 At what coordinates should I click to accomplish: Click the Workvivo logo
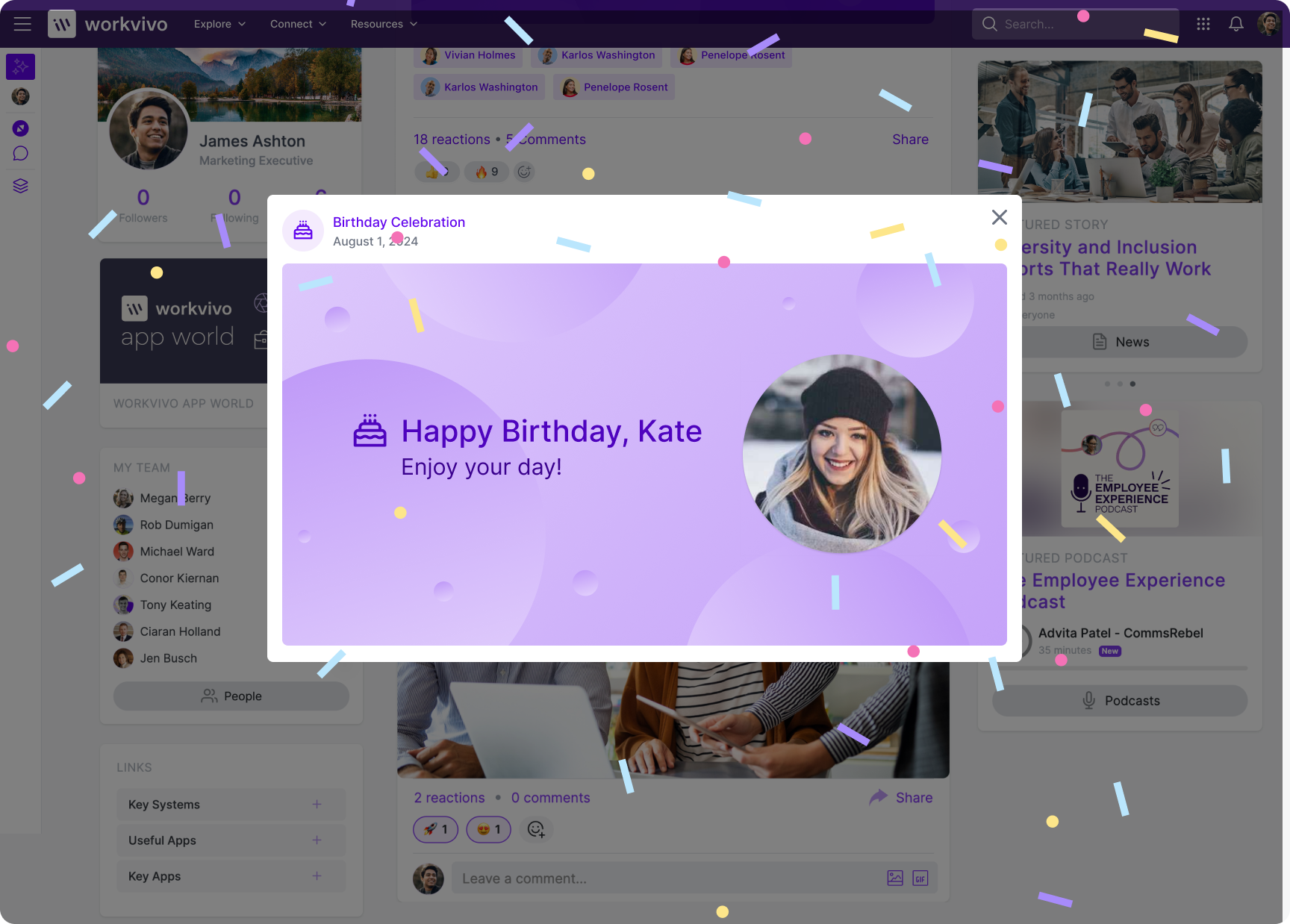[107, 24]
